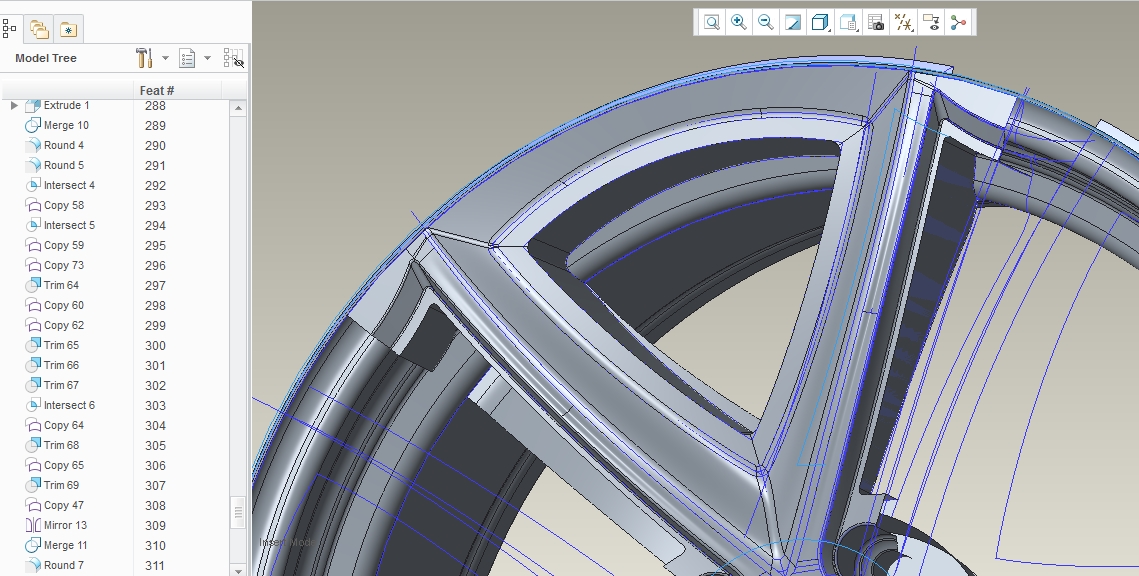Select the Trim 64 feature
This screenshot has width=1139, height=576.
61,285
